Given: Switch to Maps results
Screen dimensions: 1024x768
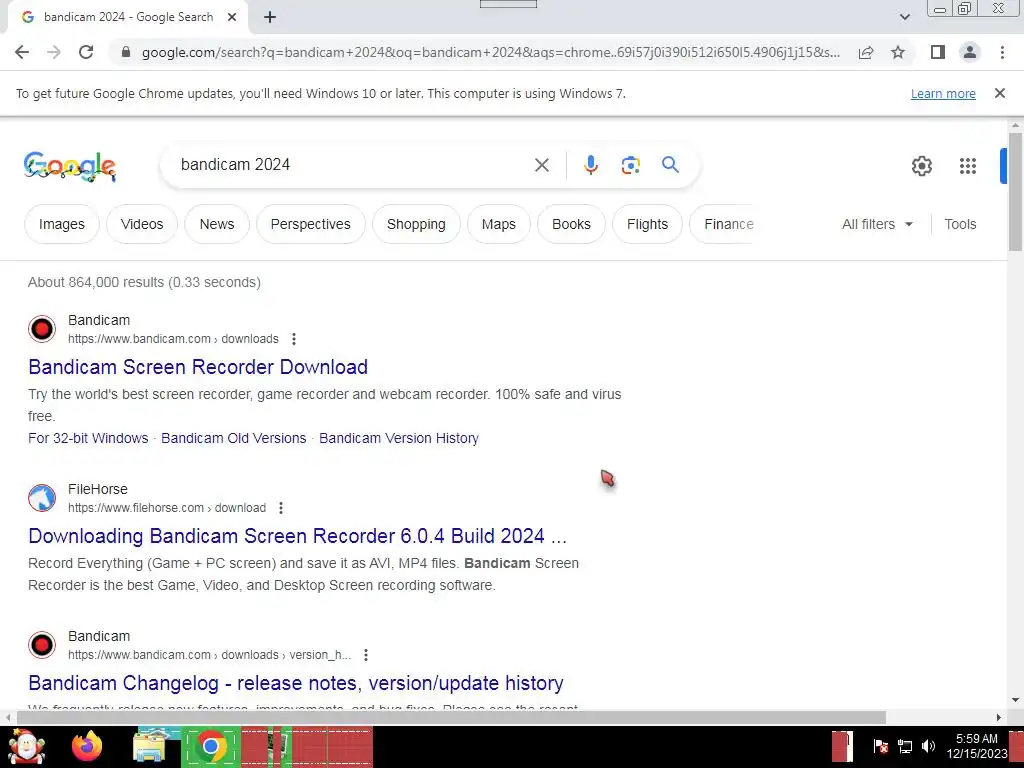Looking at the screenshot, I should (x=499, y=224).
